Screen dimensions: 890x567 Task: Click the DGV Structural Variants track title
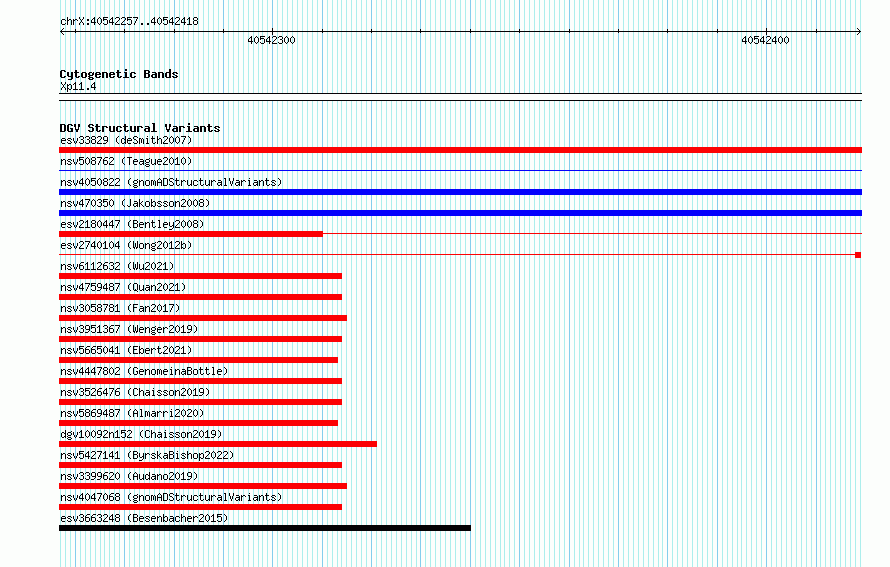(x=140, y=128)
